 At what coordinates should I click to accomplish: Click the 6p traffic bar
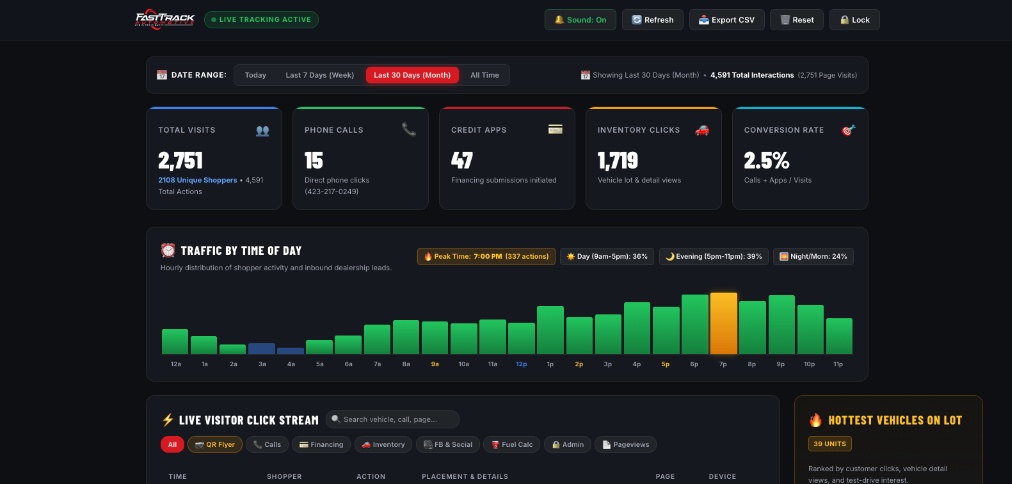pos(695,325)
